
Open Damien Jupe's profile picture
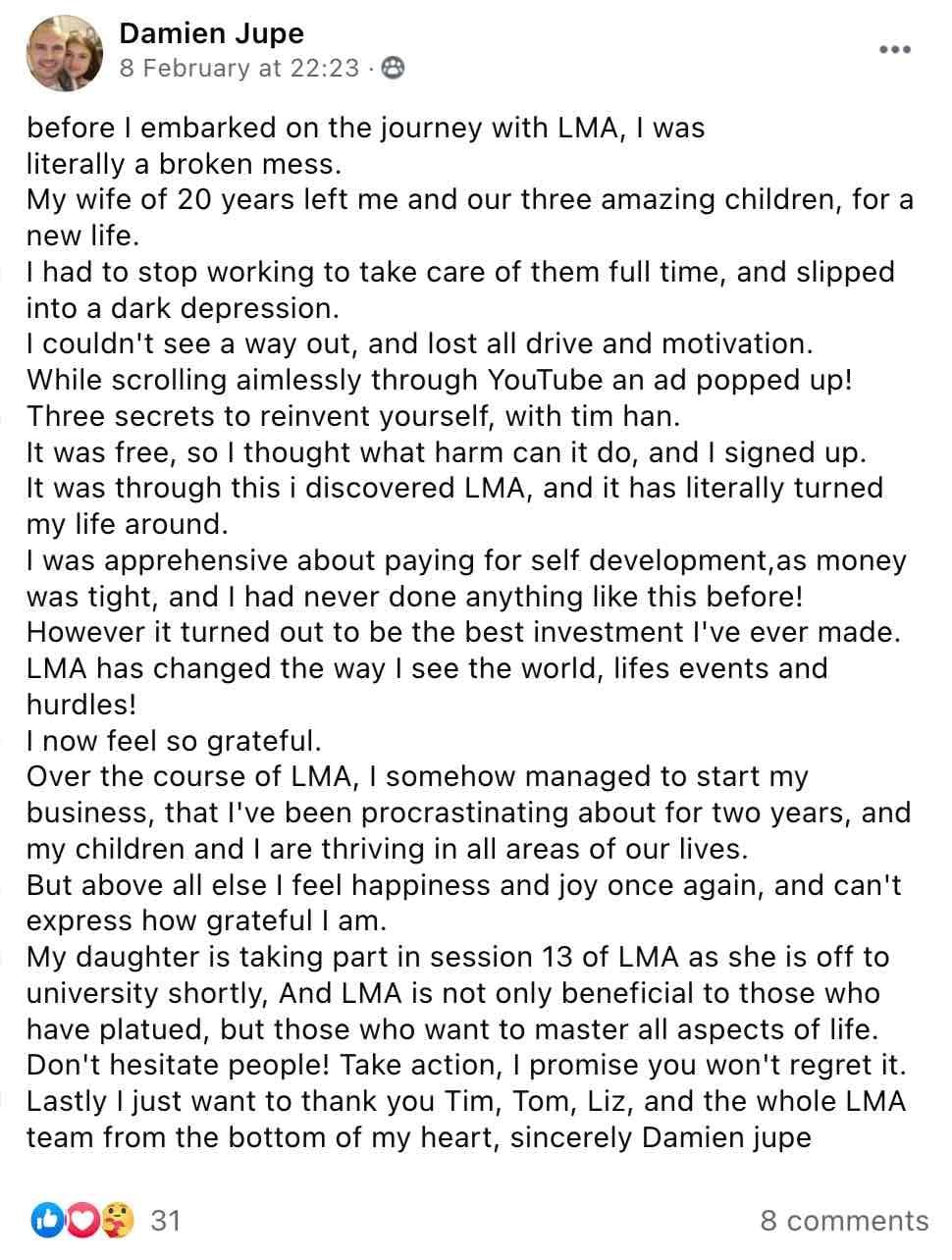tap(65, 50)
